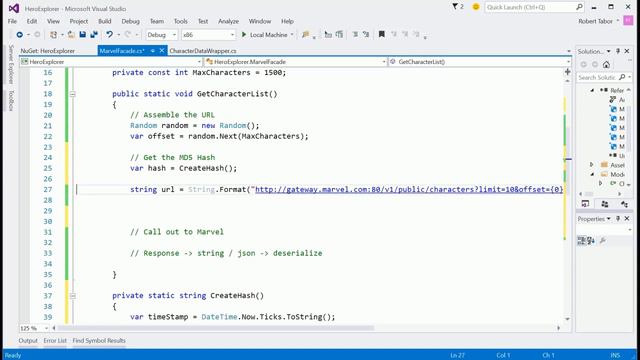This screenshot has height=360, width=640.
Task: Open the Analyze menu
Action: click(x=228, y=21)
